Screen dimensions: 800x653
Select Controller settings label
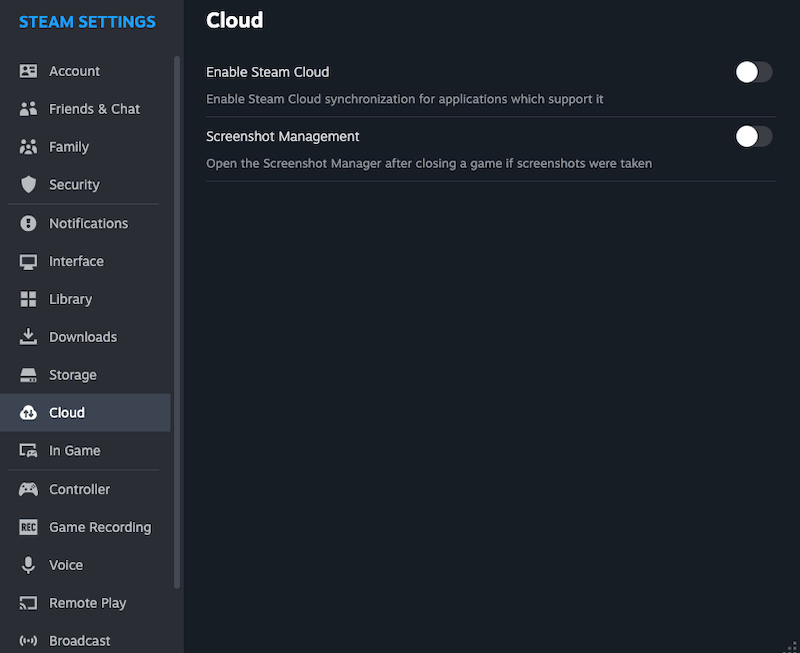click(80, 489)
